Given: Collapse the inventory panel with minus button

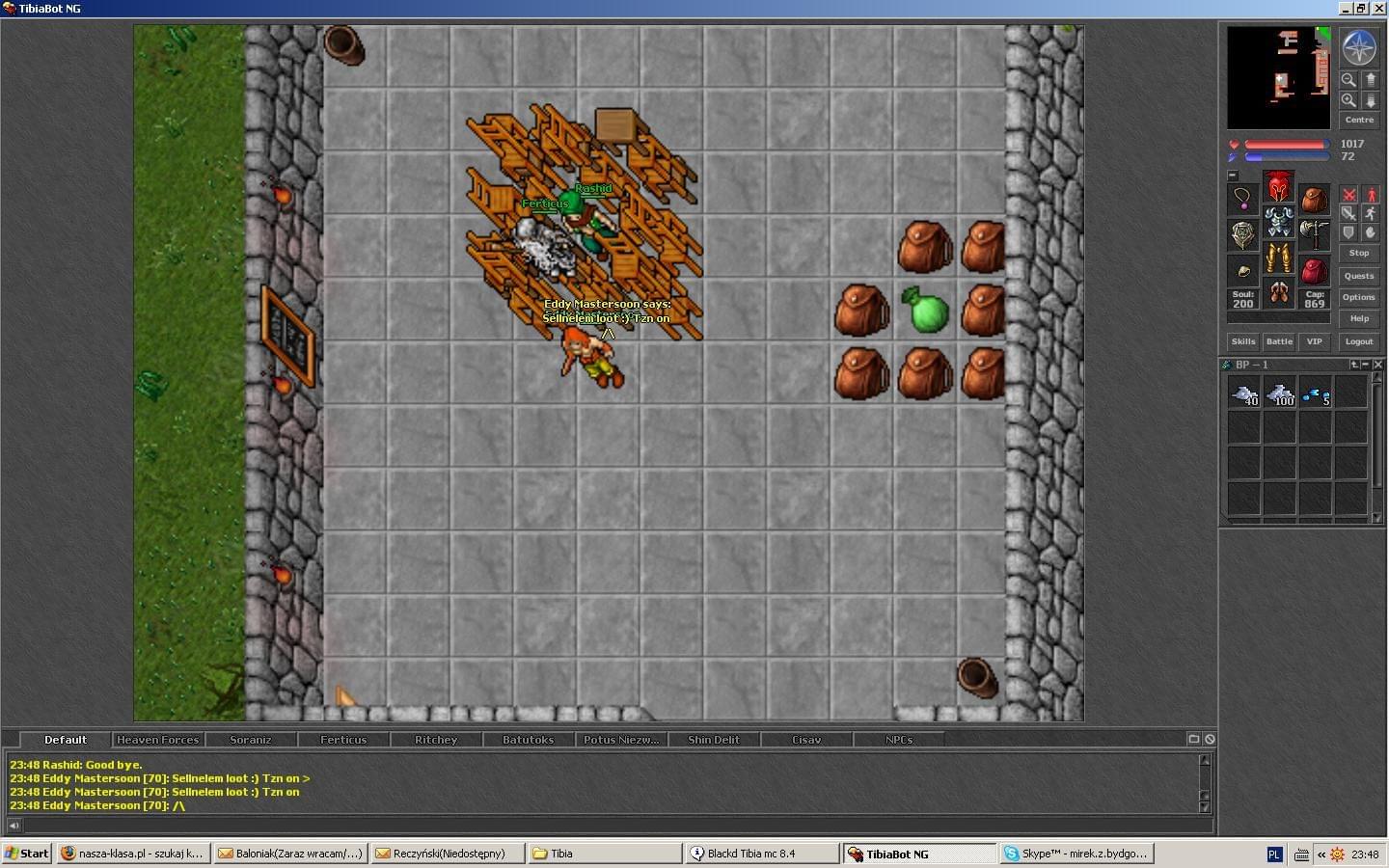Looking at the screenshot, I should pyautogui.click(x=1233, y=176).
